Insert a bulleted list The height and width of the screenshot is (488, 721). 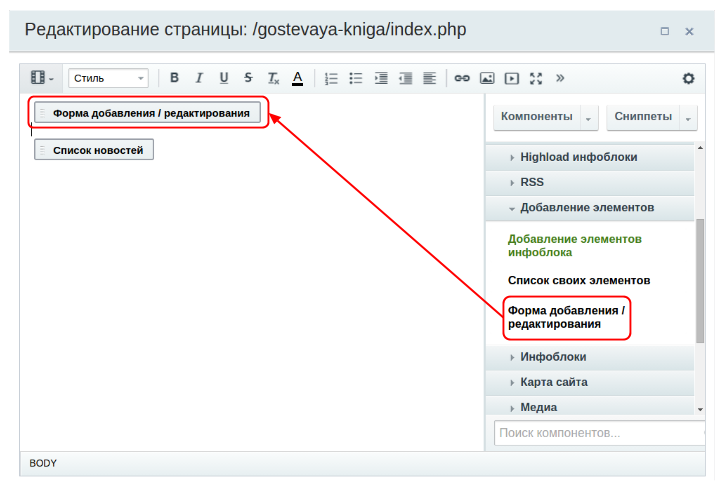click(355, 78)
